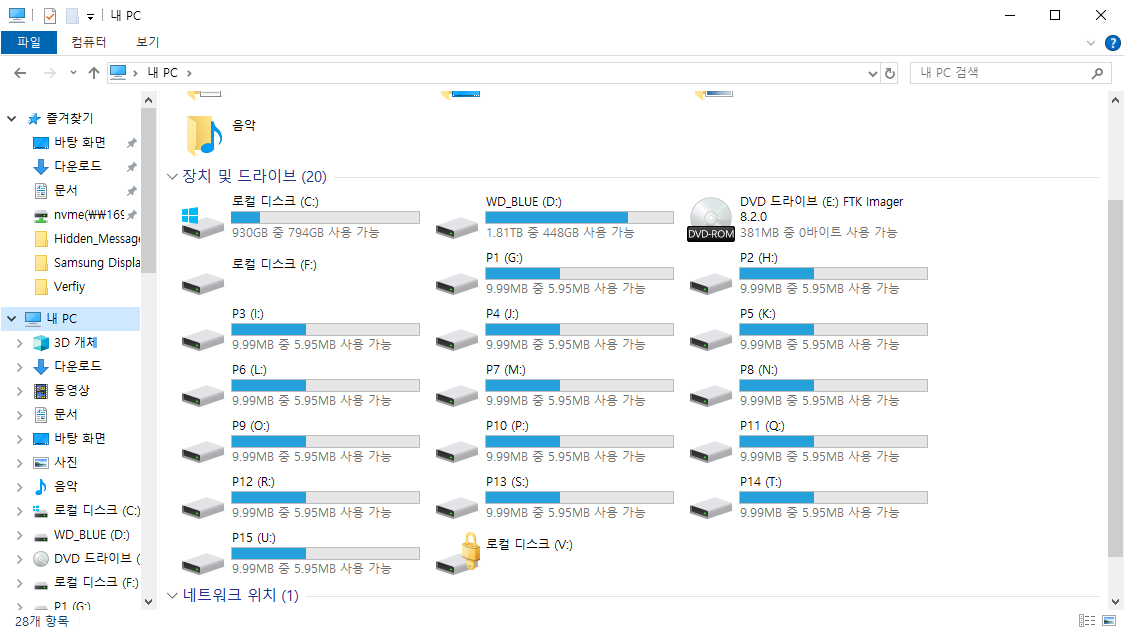Switch to large icons view in status bar
Viewport: 1125px width, 634px height.
click(x=1109, y=621)
